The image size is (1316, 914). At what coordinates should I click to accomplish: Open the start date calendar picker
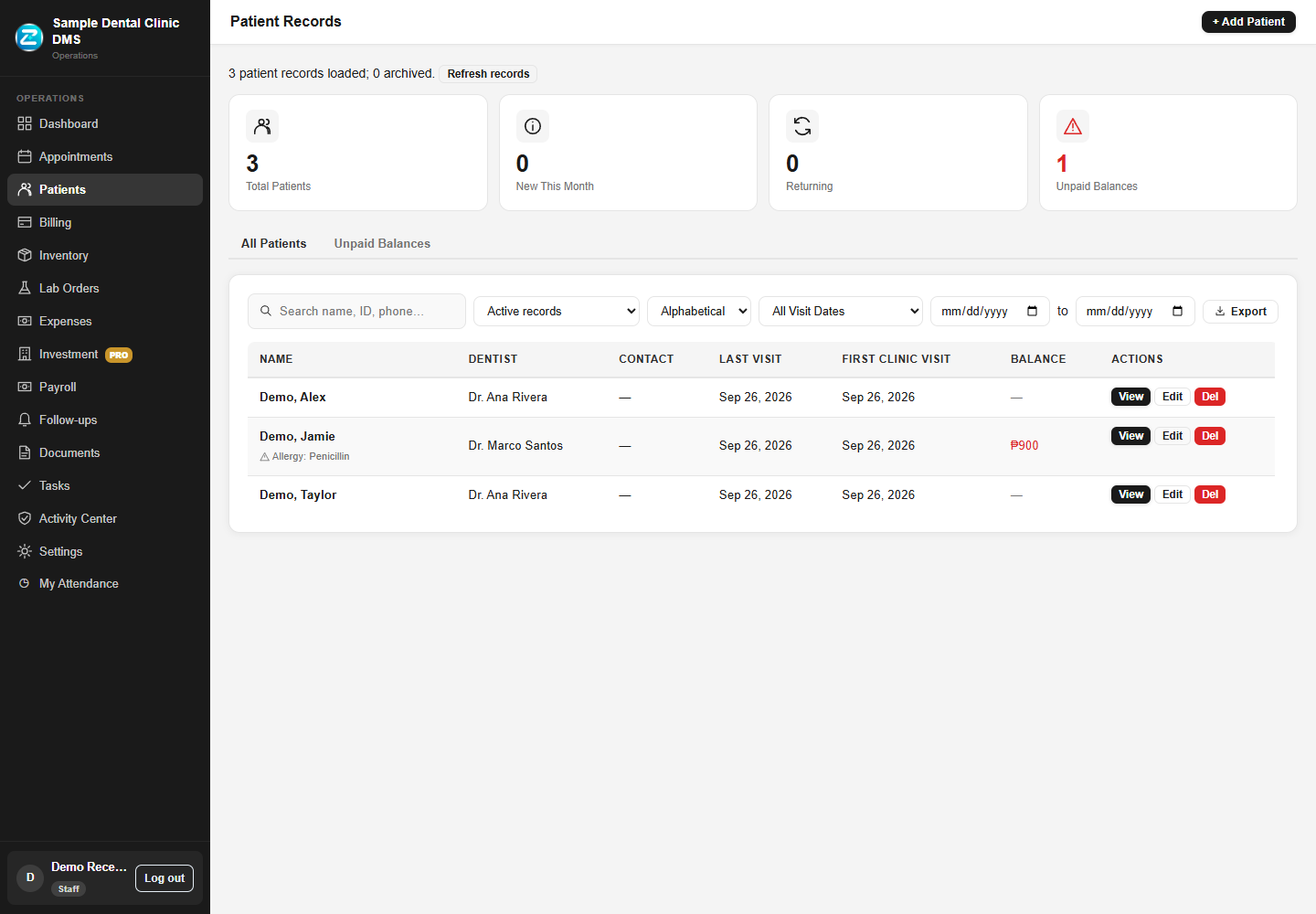click(x=1033, y=311)
